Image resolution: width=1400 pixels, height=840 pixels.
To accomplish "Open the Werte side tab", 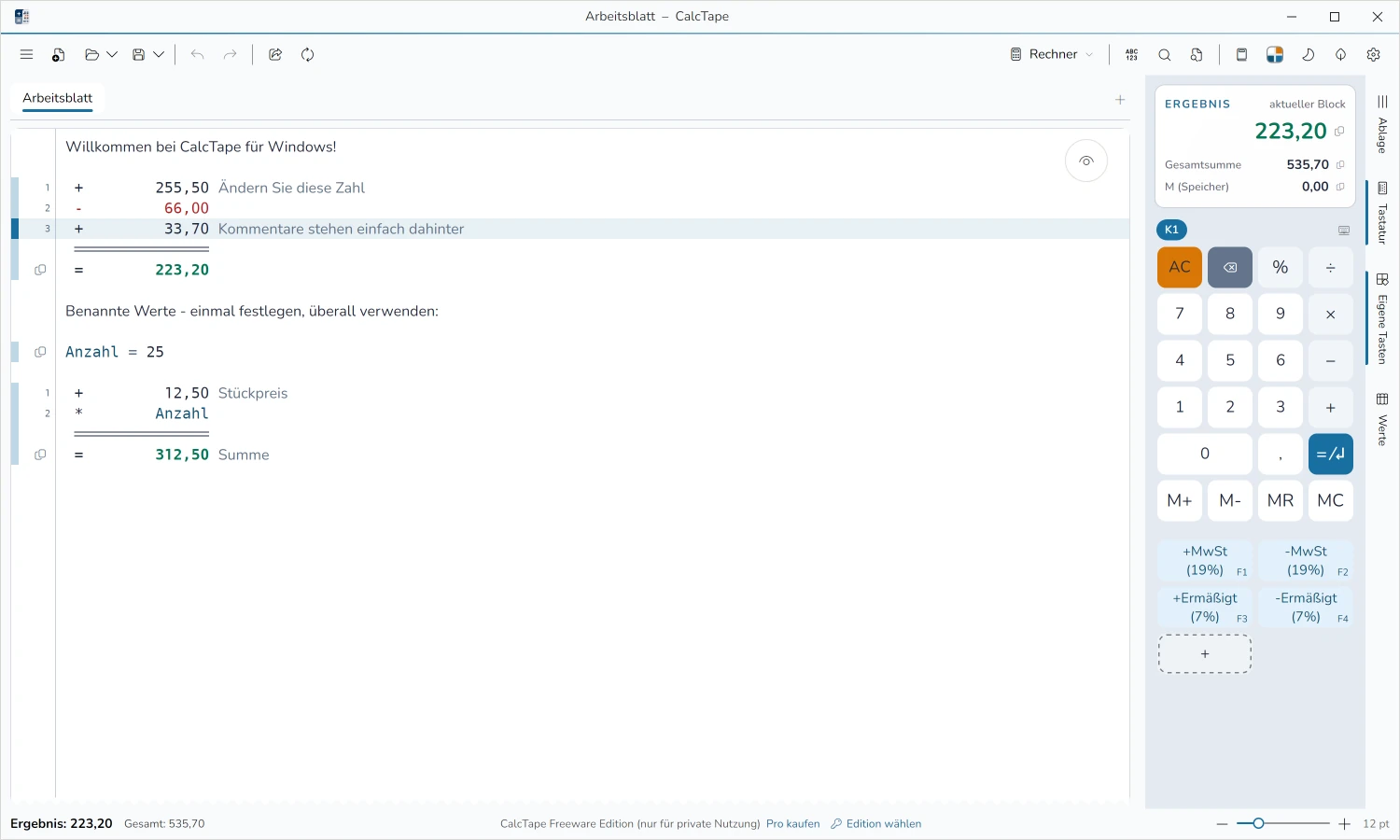I will pos(1382,419).
